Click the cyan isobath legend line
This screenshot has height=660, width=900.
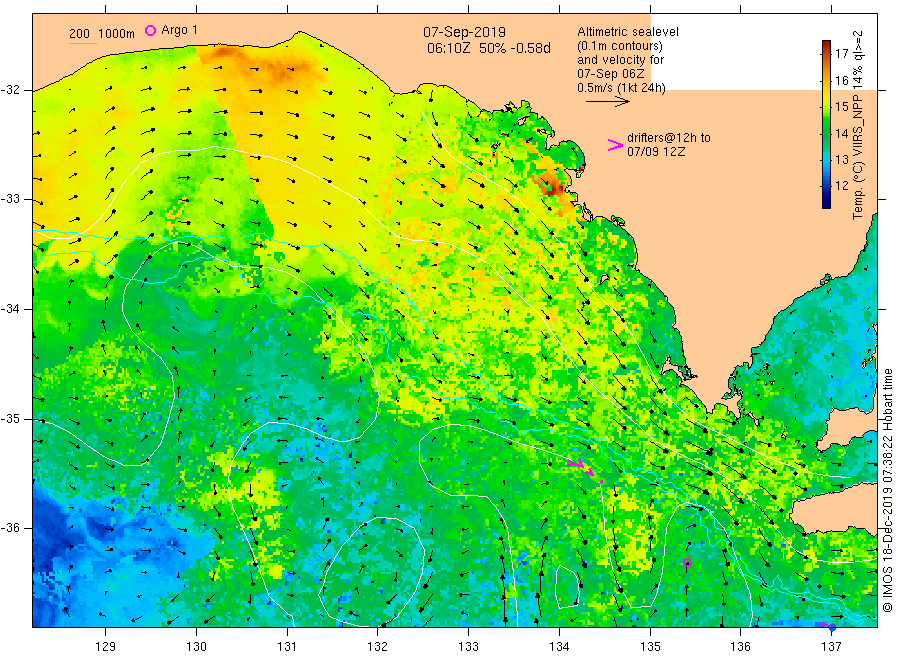83,43
